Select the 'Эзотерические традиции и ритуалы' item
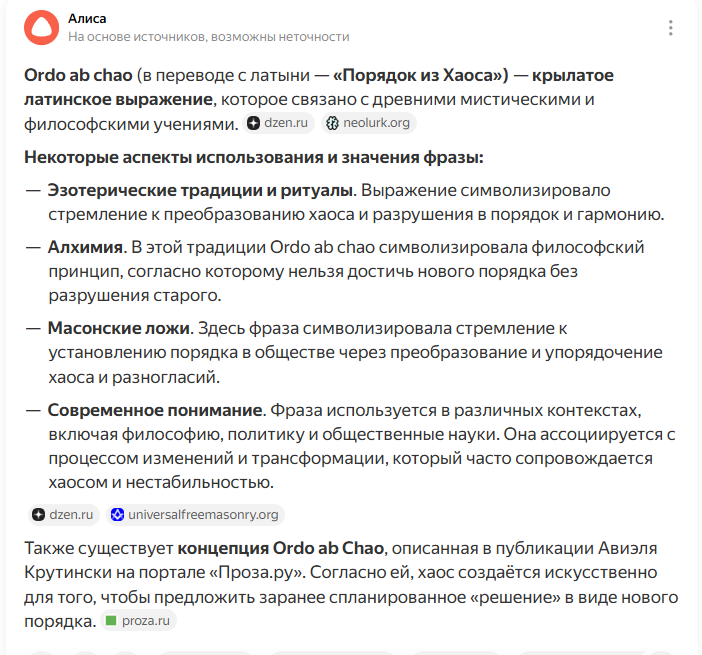The height and width of the screenshot is (655, 702). [x=200, y=190]
